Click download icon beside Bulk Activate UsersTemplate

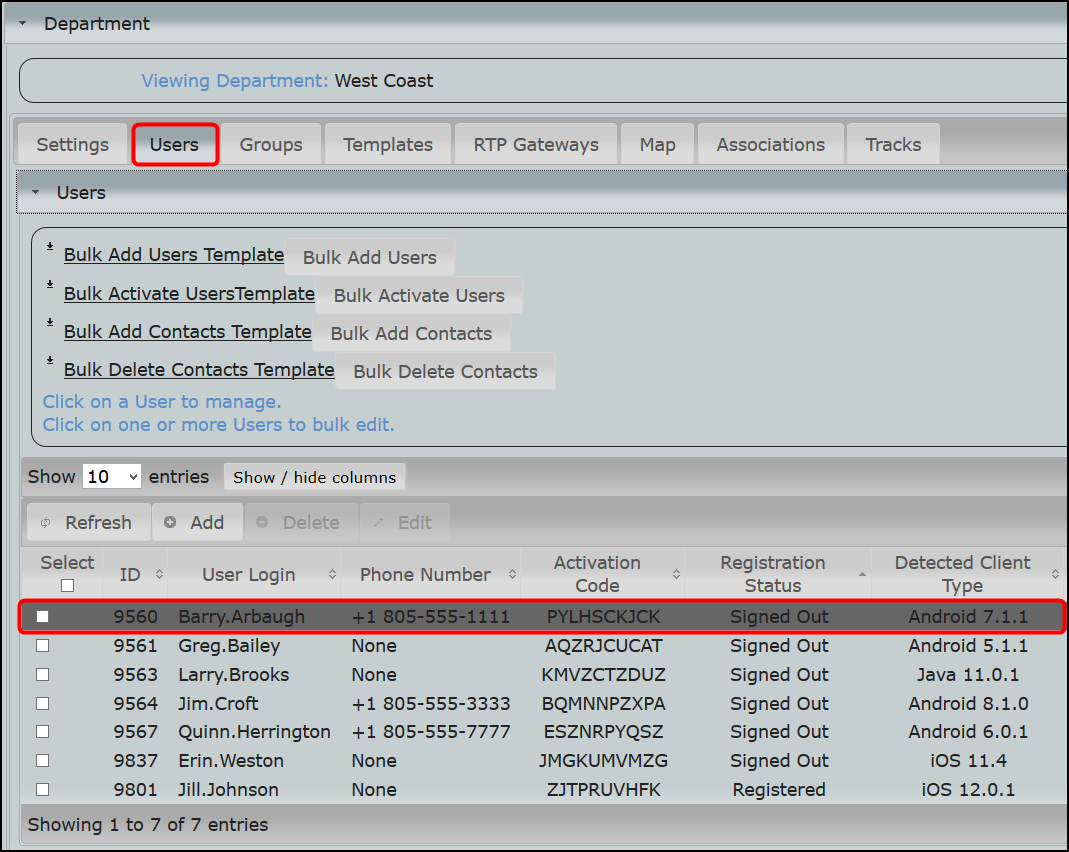(x=50, y=284)
